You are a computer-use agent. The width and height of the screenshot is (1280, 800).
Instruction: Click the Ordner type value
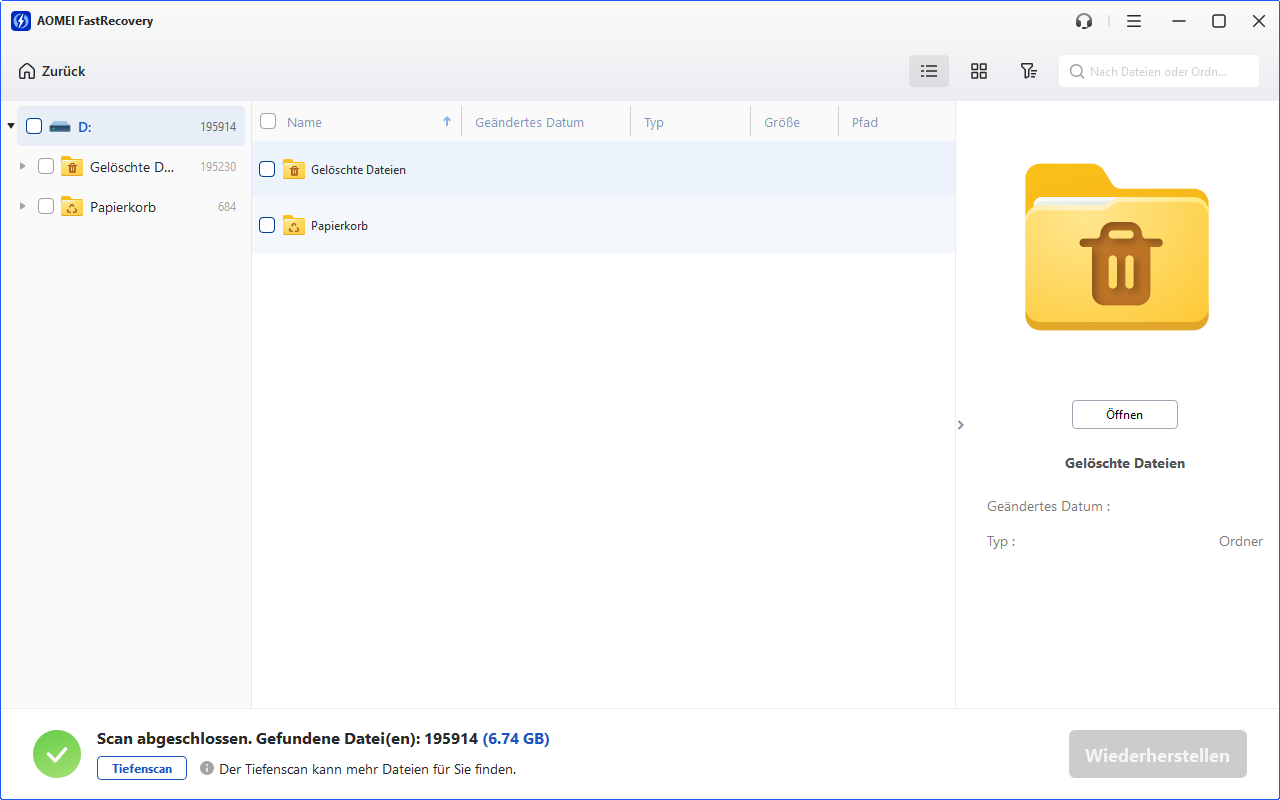(x=1241, y=541)
